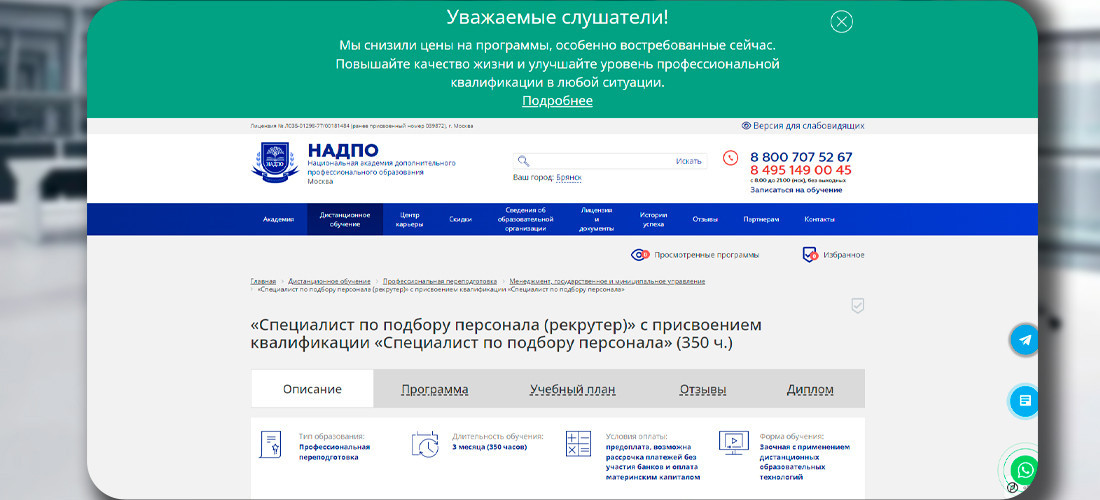Open the blue form floating button
1100x500 pixels.
point(1025,401)
